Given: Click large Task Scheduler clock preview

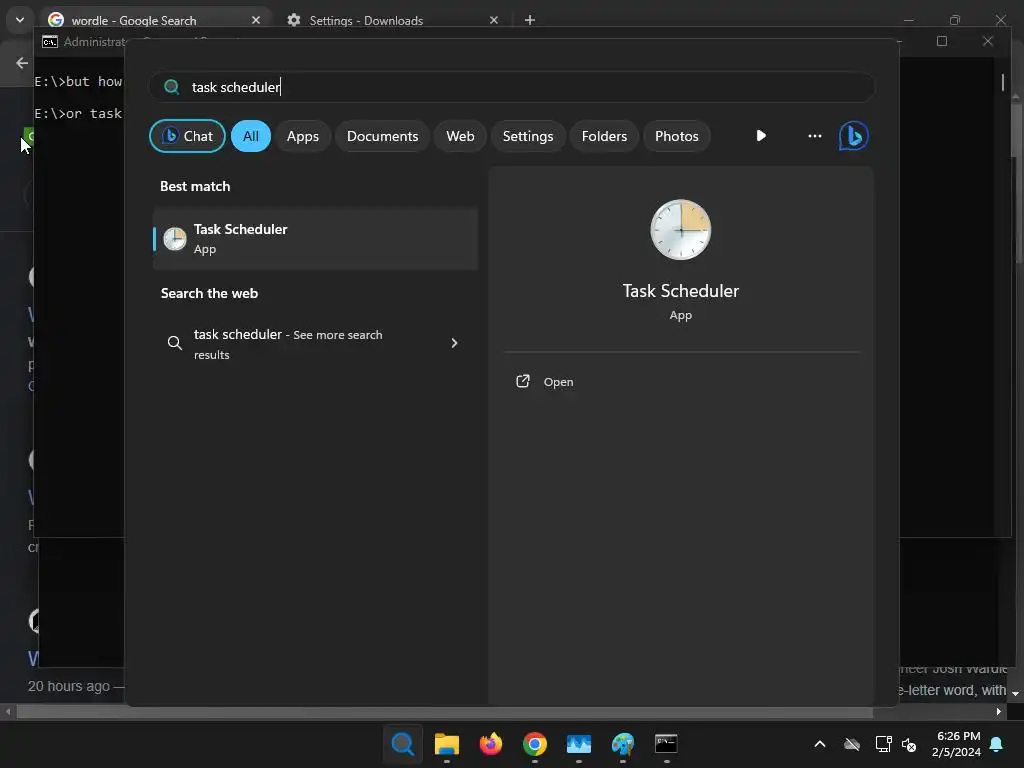Looking at the screenshot, I should 680,230.
